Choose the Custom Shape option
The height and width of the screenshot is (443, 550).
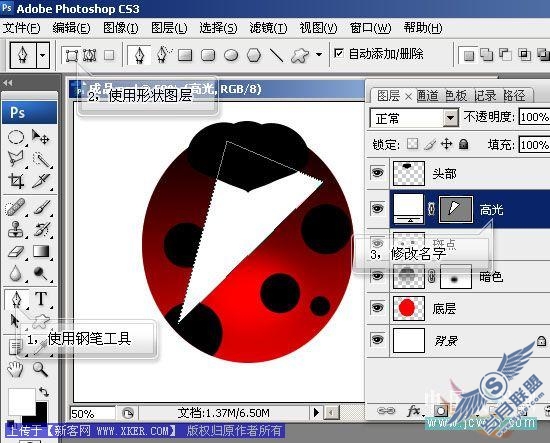tap(300, 55)
